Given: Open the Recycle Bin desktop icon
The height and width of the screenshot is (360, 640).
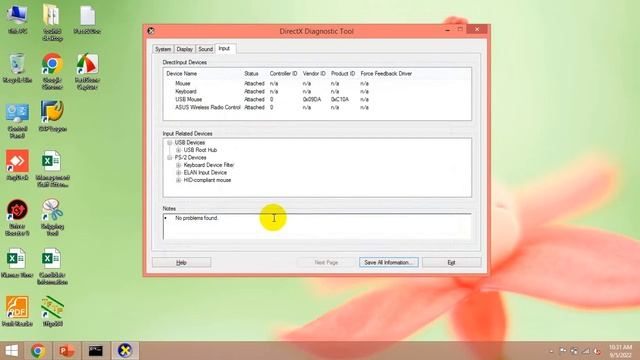Looking at the screenshot, I should [17, 68].
